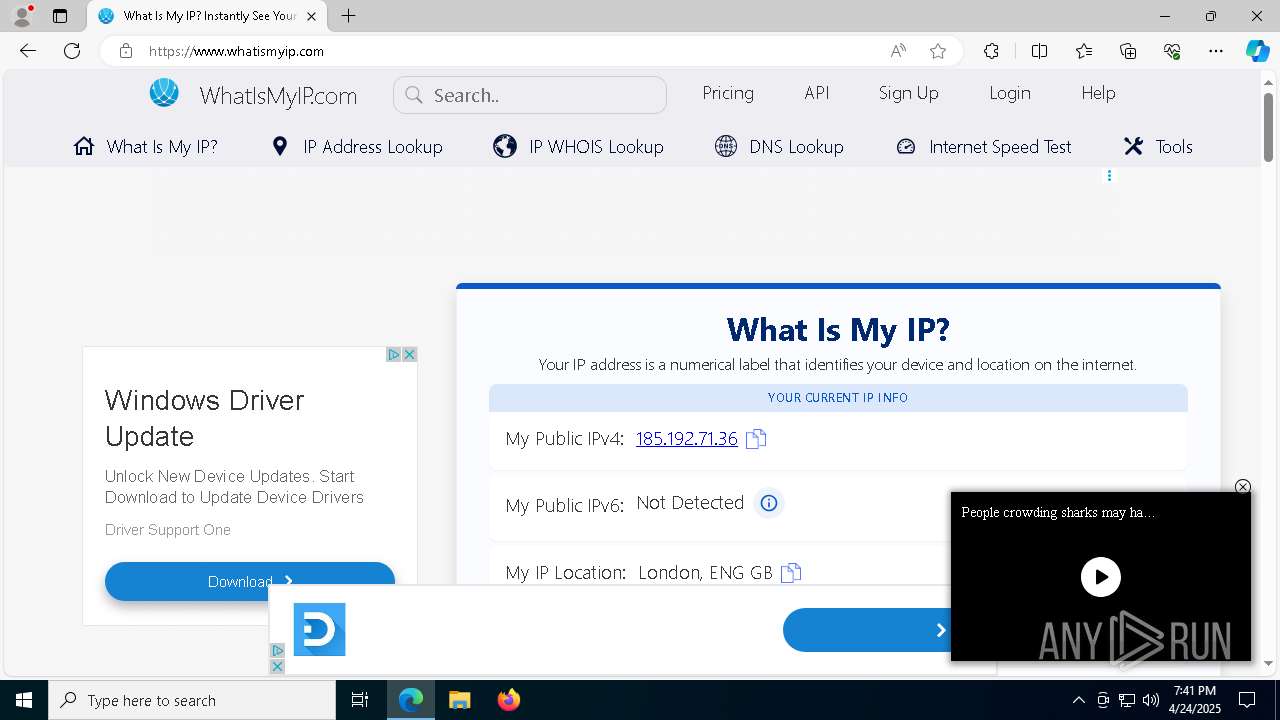Click the Download button in driver ad
1280x720 pixels.
pyautogui.click(x=250, y=581)
